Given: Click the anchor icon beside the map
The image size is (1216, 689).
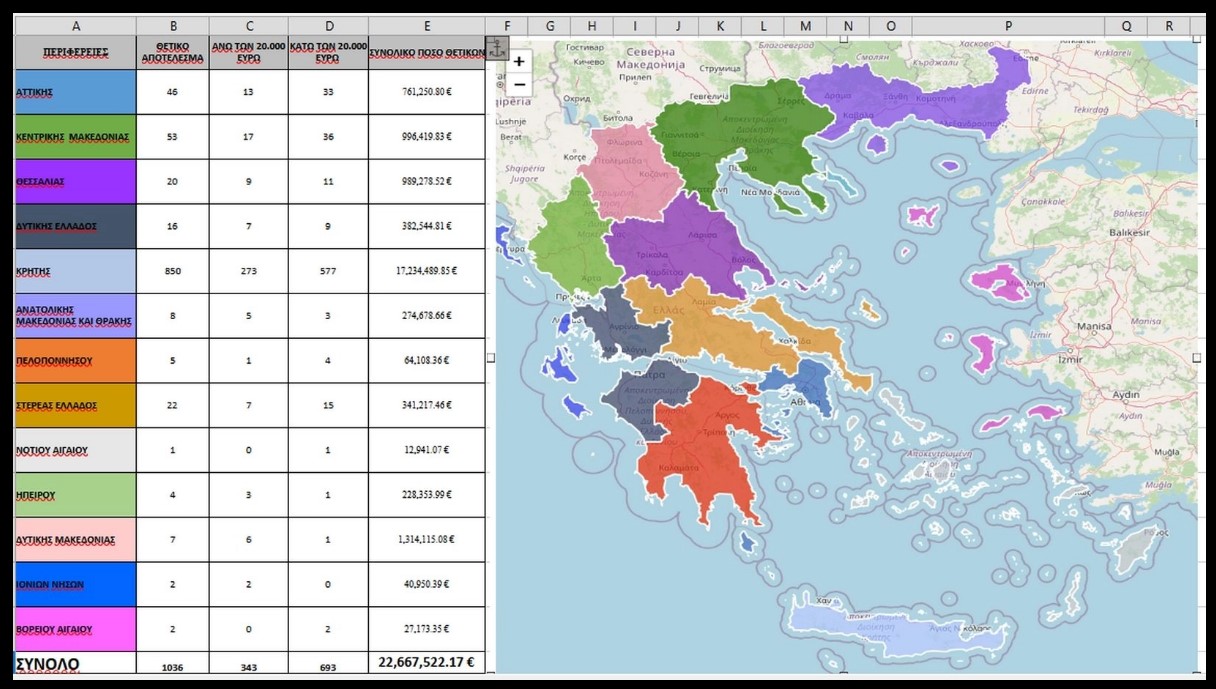Looking at the screenshot, I should pos(497,47).
